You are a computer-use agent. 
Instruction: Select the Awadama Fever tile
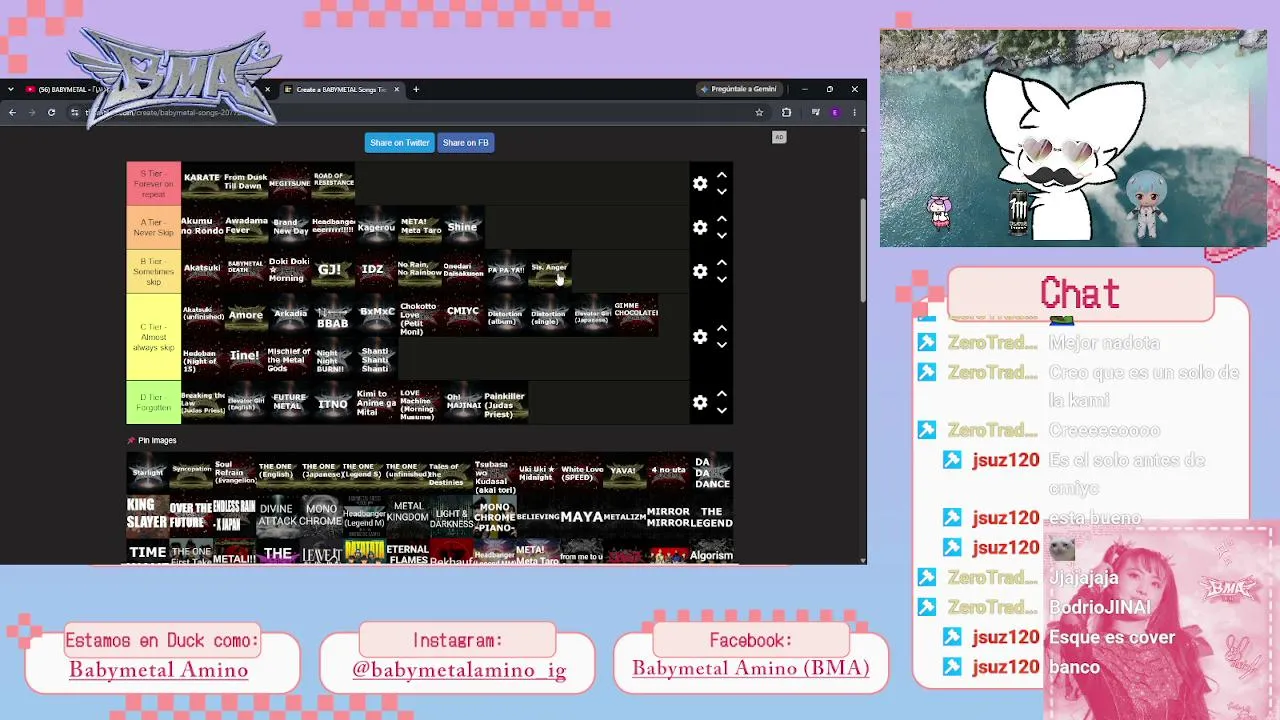click(x=245, y=226)
